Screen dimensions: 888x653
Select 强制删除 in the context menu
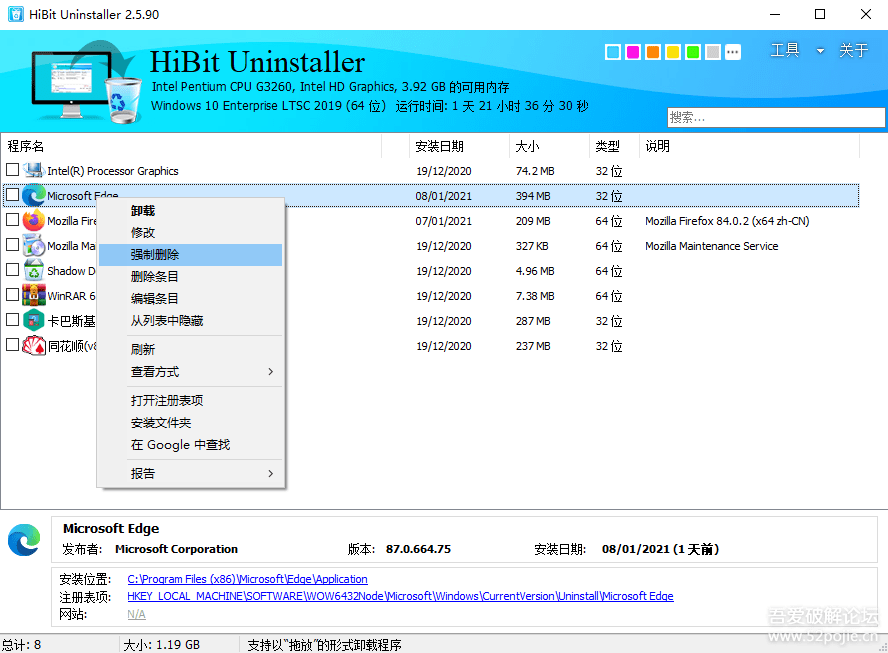click(190, 255)
